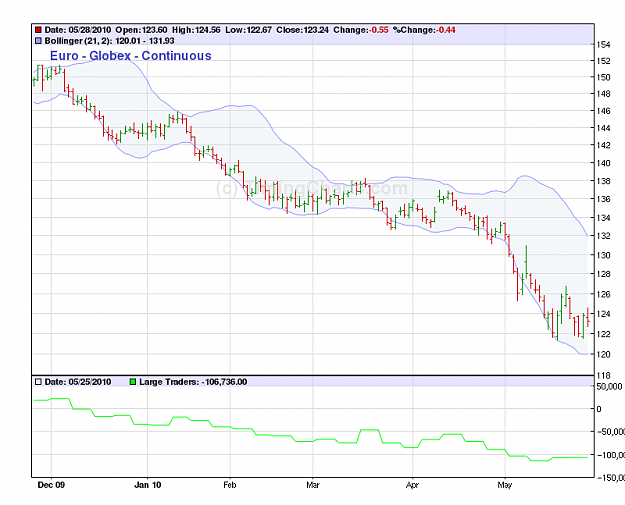Image resolution: width=625 pixels, height=505 pixels.
Task: Click the 'Mar' axis label
Action: pos(313,485)
